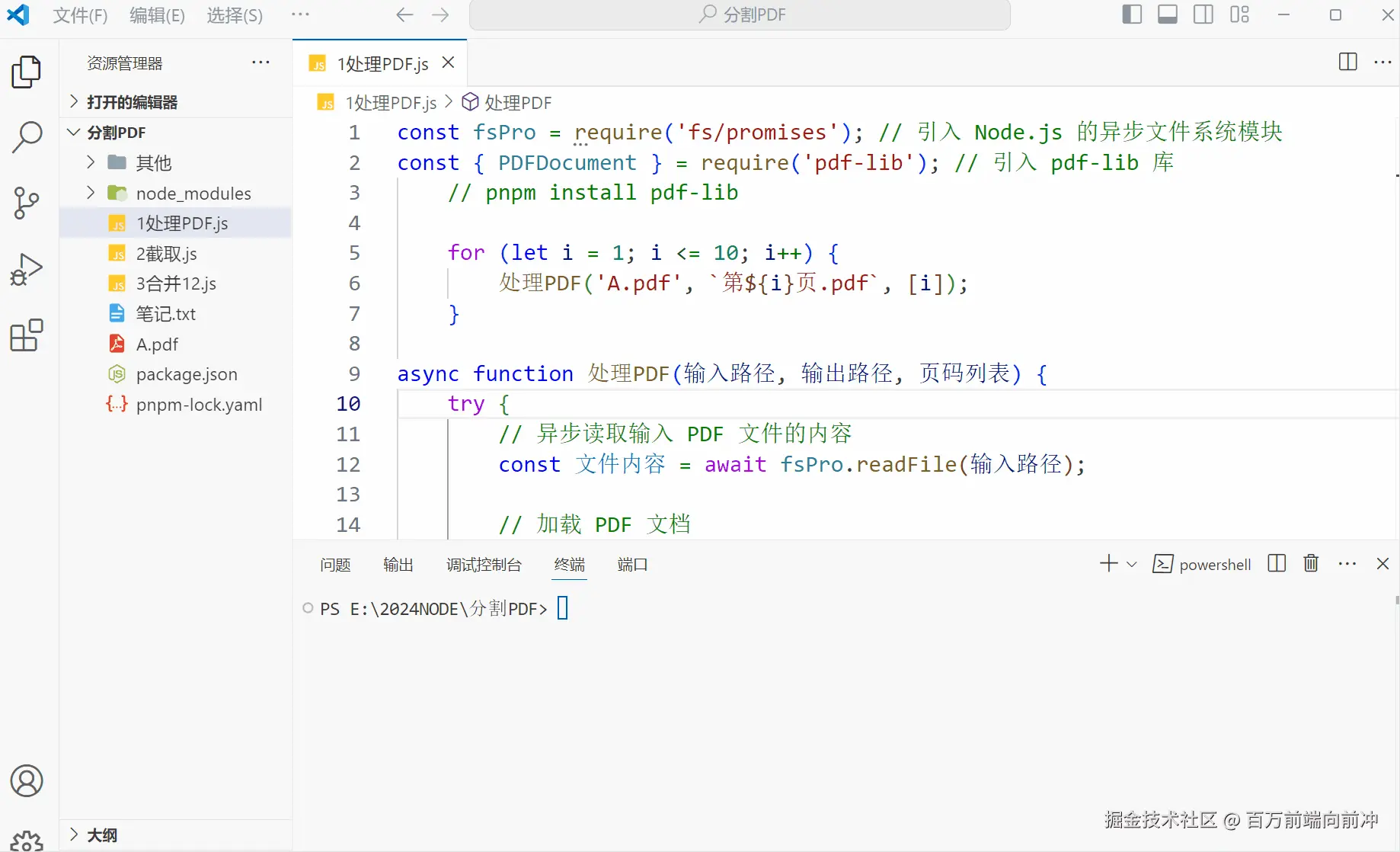
Task: Open the Search view in the sidebar
Action: pos(27,137)
